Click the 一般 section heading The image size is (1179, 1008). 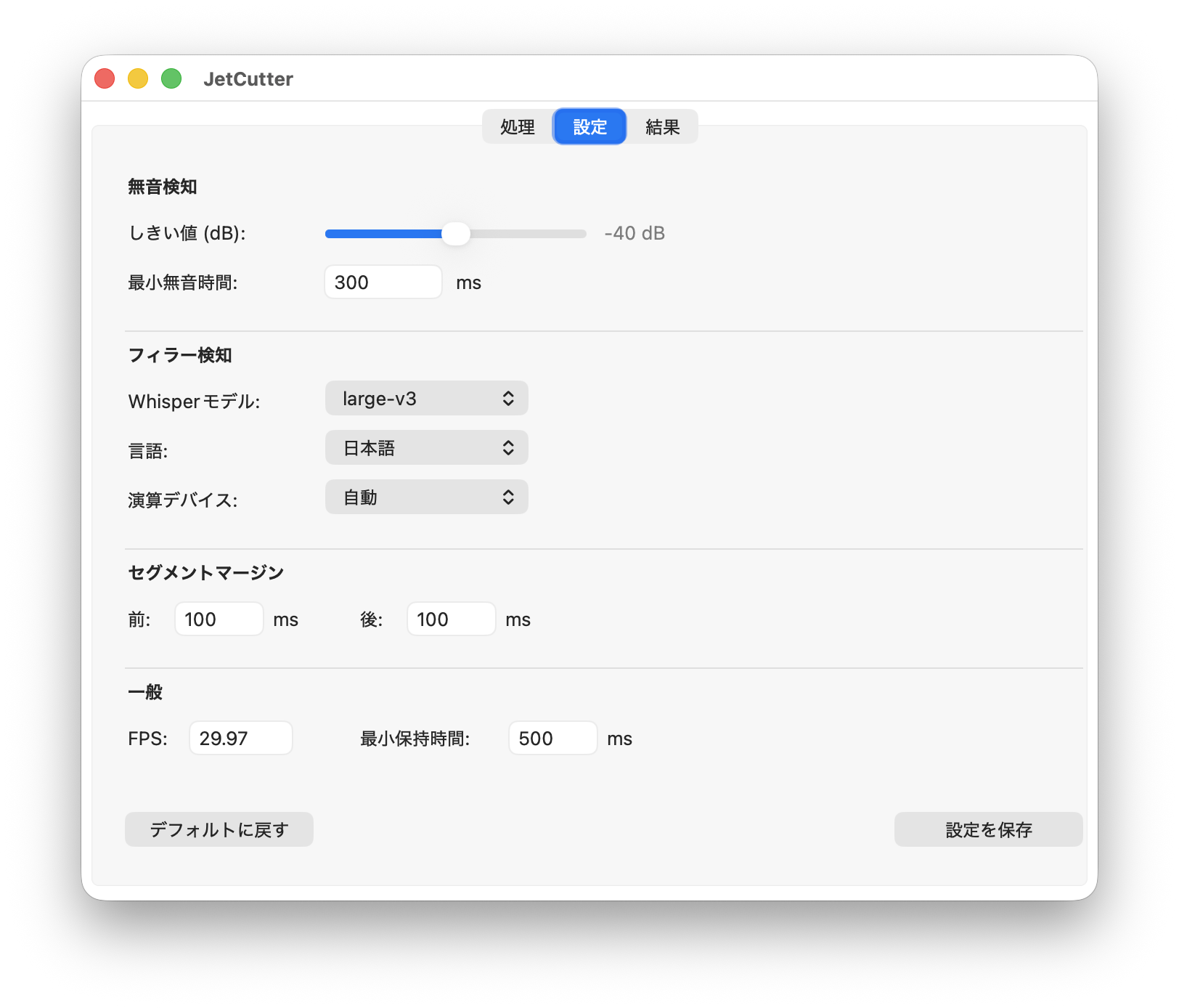tap(145, 692)
